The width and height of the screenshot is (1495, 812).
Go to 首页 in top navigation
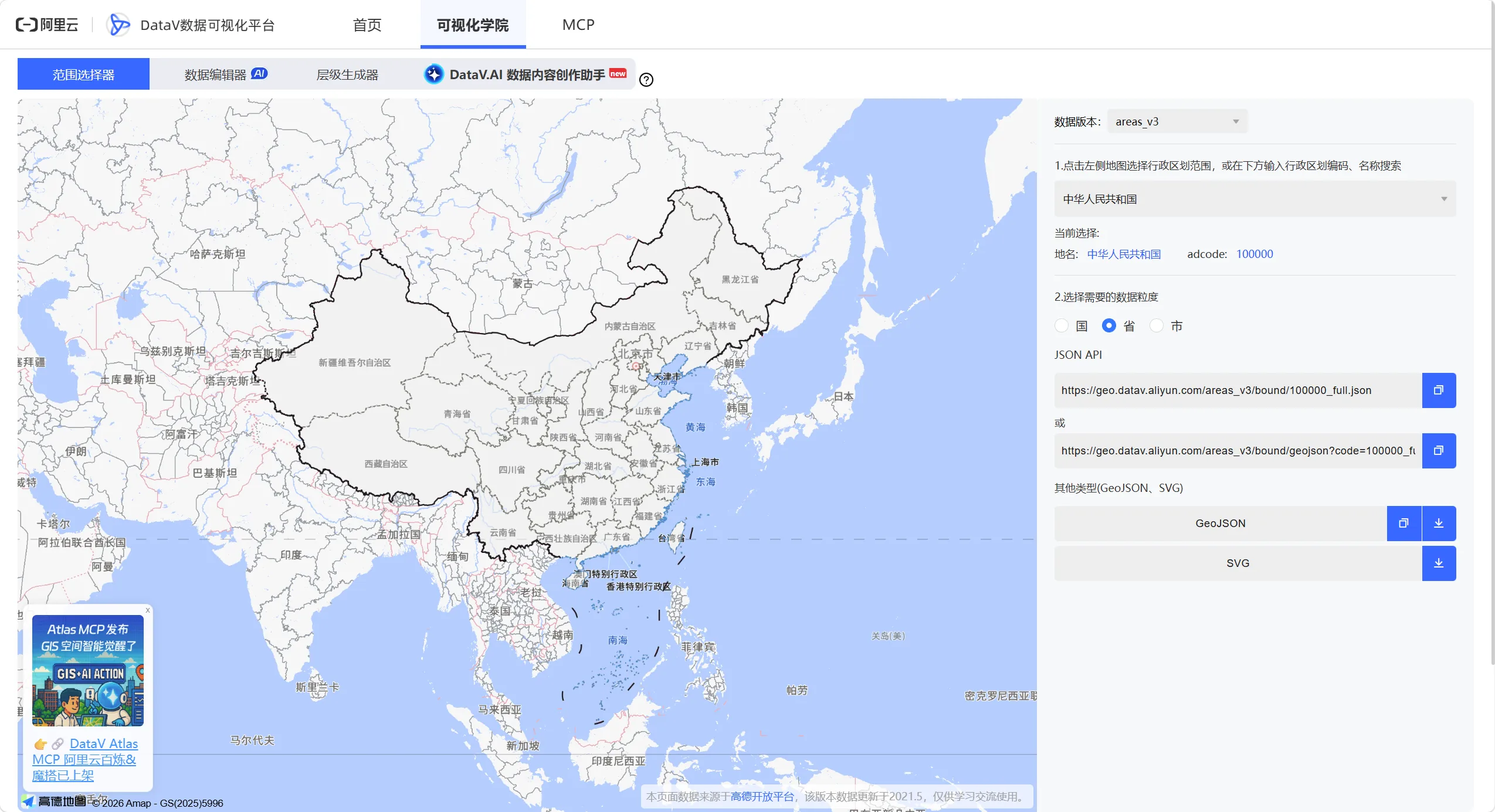(367, 25)
